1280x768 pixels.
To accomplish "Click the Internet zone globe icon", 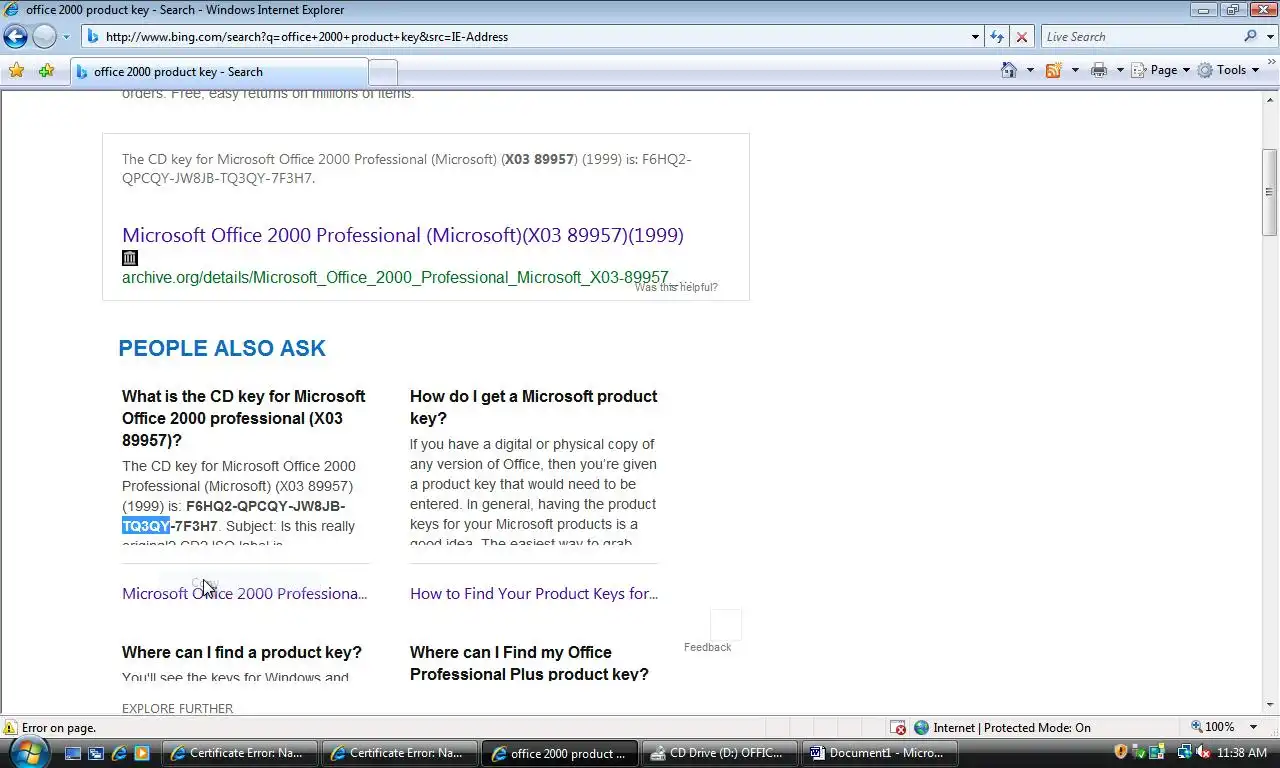I will 921,728.
